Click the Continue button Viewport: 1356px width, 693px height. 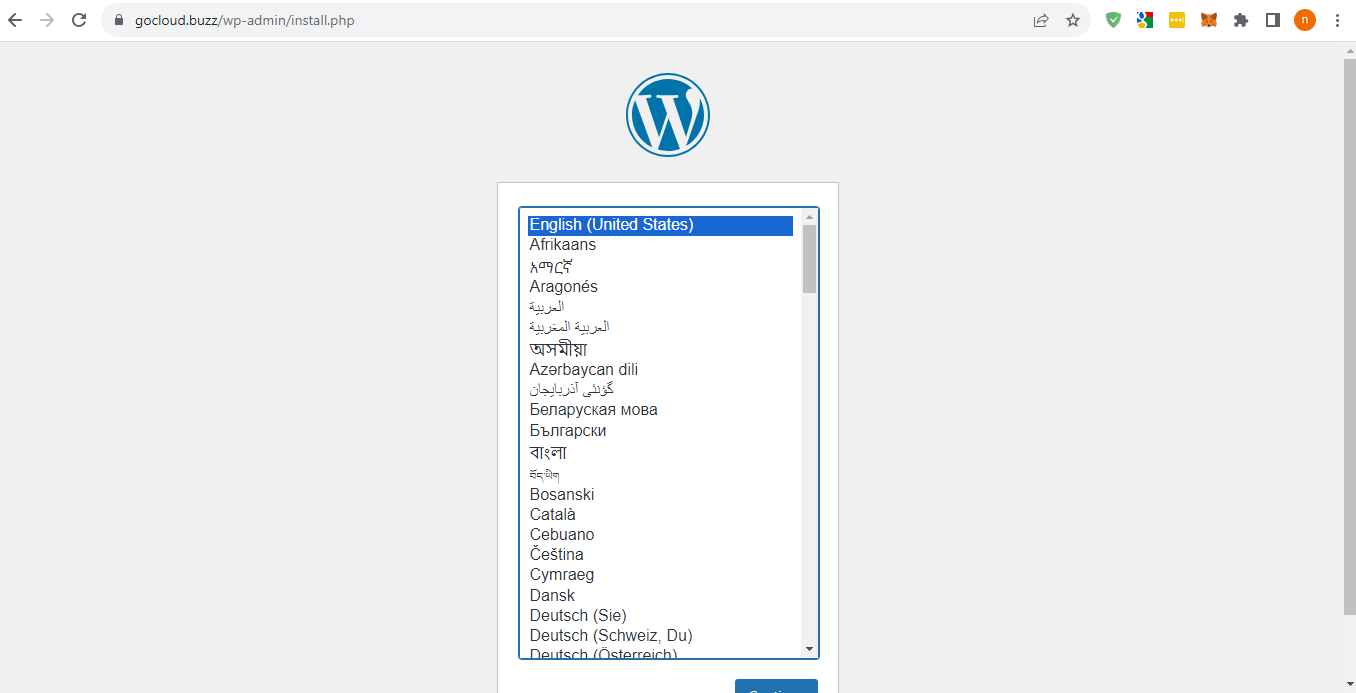pos(776,687)
